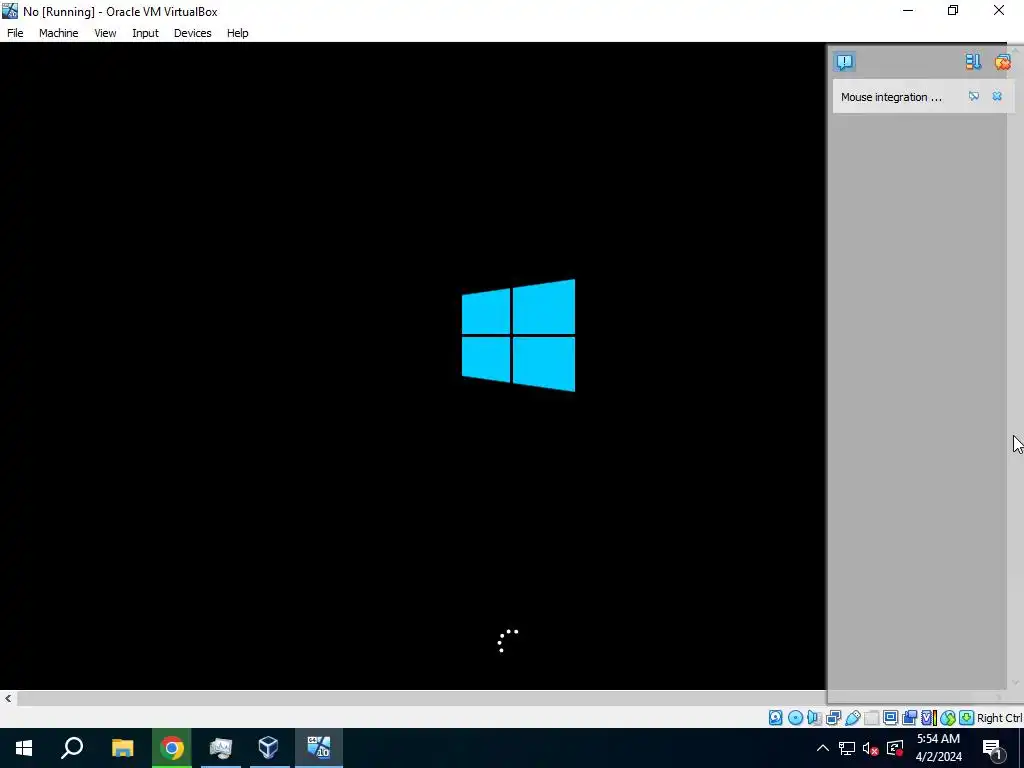Screen dimensions: 1024x768
Task: Restore down the VirtualBox window
Action: 953,10
